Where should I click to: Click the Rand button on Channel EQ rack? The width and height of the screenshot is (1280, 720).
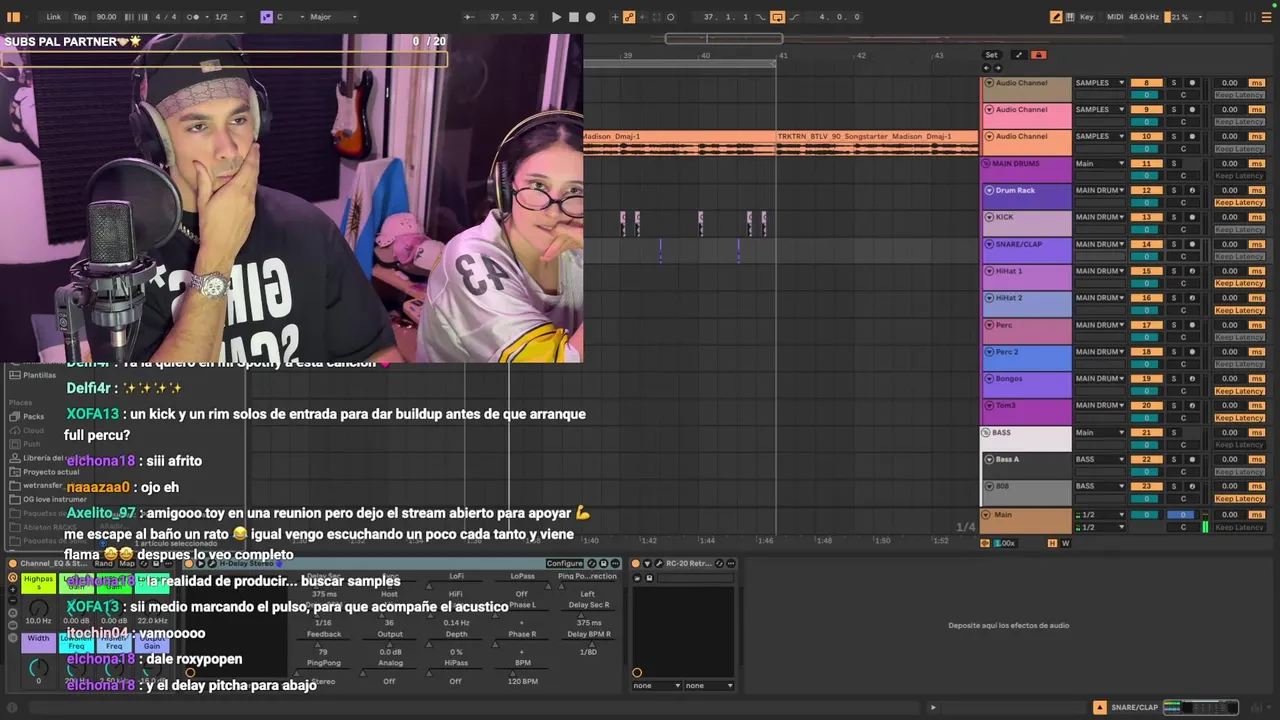pyautogui.click(x=103, y=563)
